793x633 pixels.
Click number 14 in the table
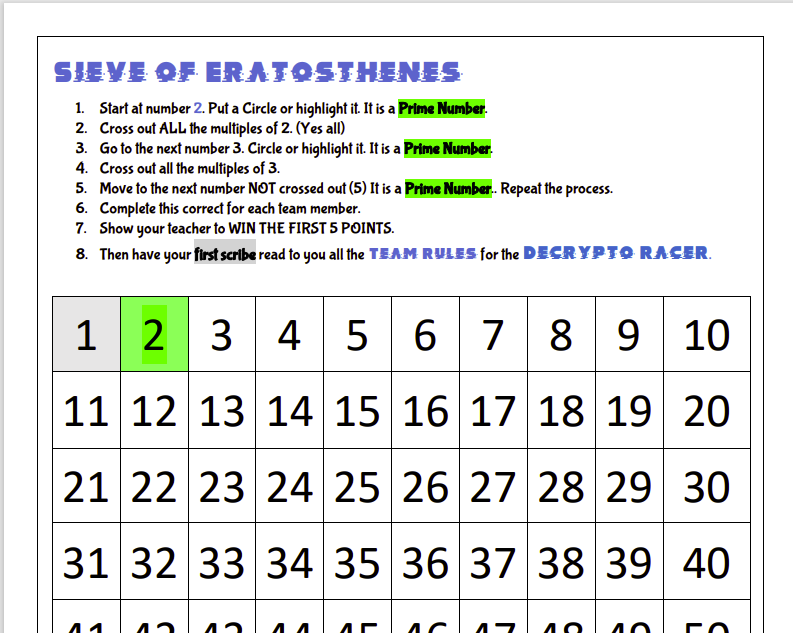click(290, 410)
